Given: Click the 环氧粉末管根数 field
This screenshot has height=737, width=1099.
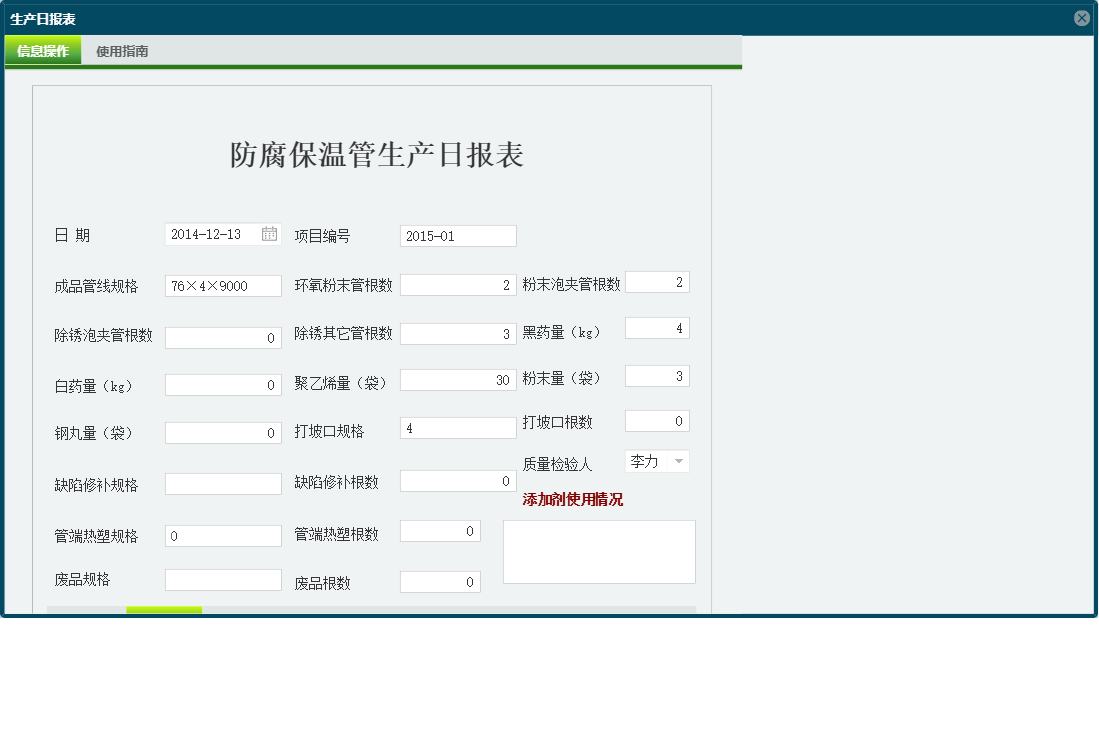Looking at the screenshot, I should click(x=457, y=282).
